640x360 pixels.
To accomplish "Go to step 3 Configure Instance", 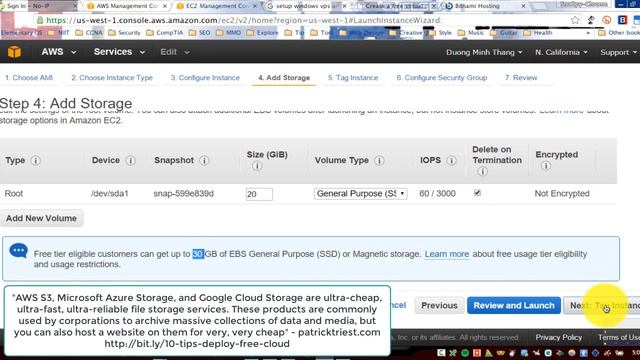I will click(x=205, y=78).
